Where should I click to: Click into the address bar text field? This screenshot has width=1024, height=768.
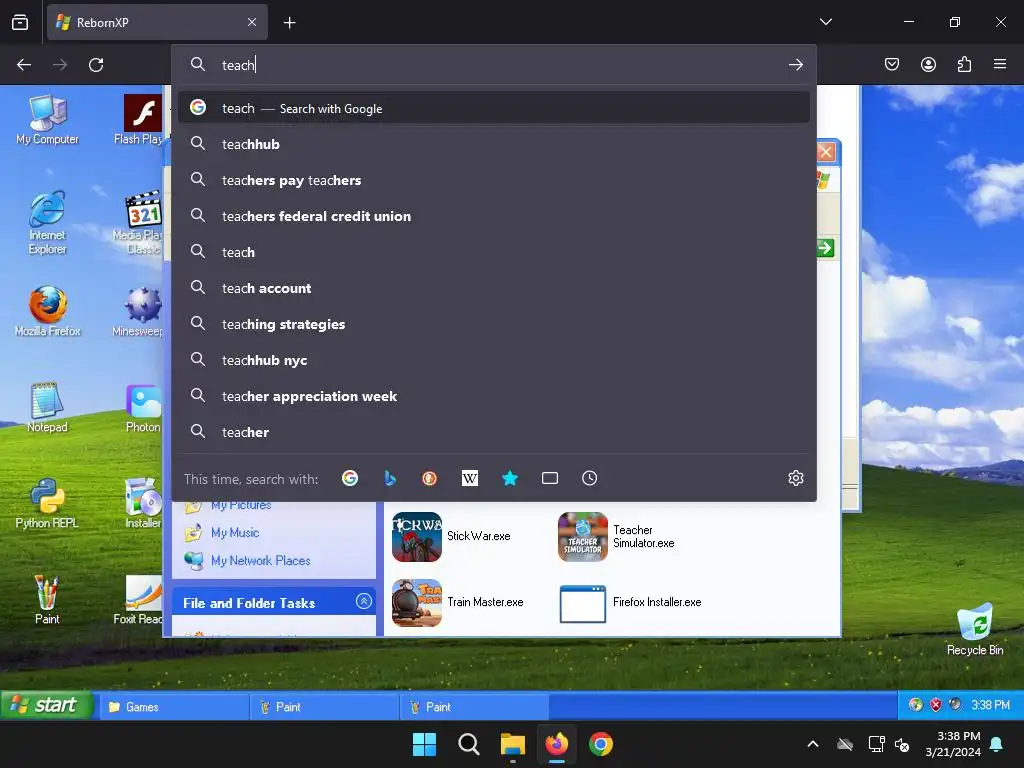click(x=496, y=65)
